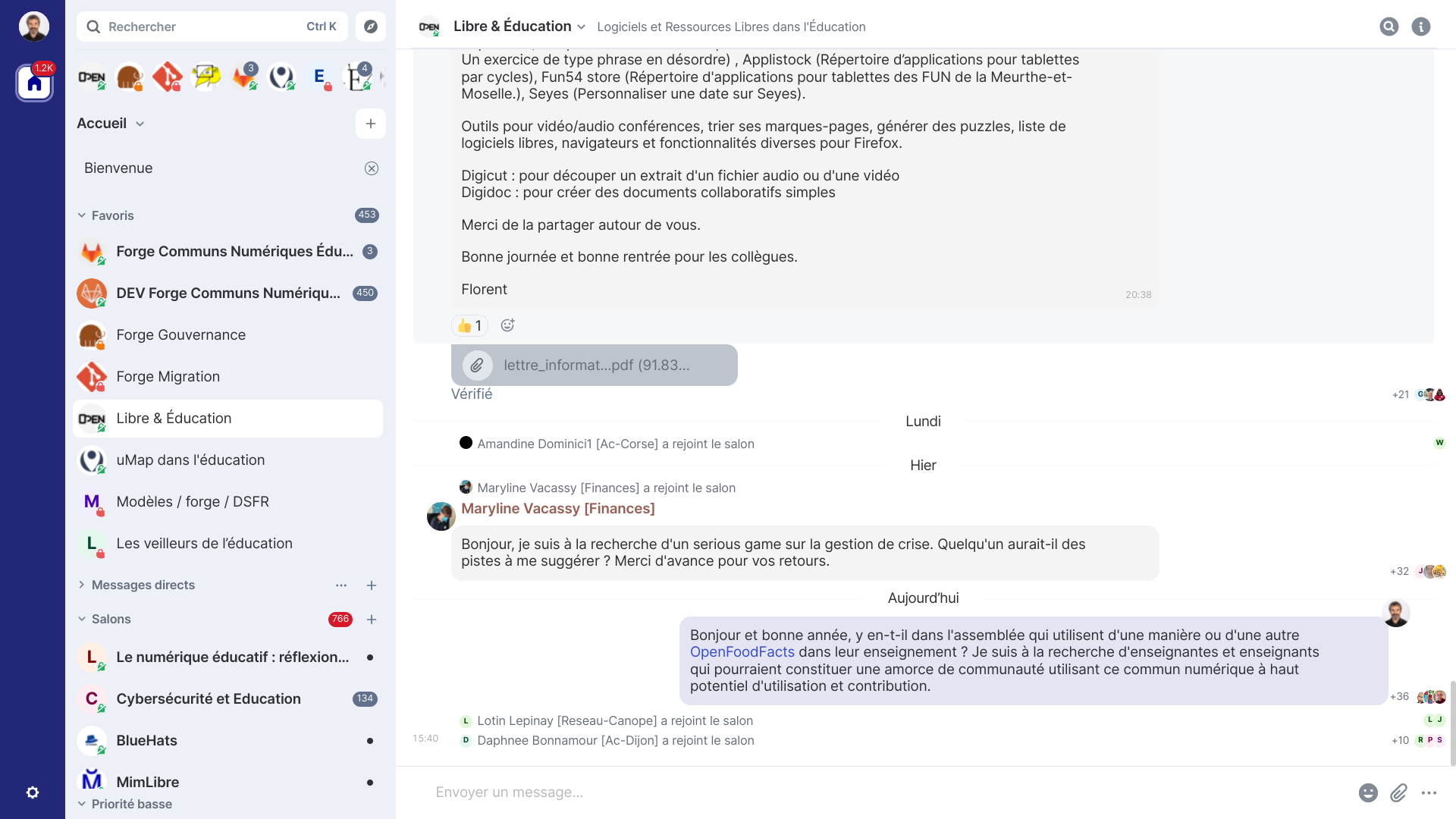The image size is (1456, 819).
Task: Download the lettre_informat...pdf attachment
Action: tap(595, 366)
